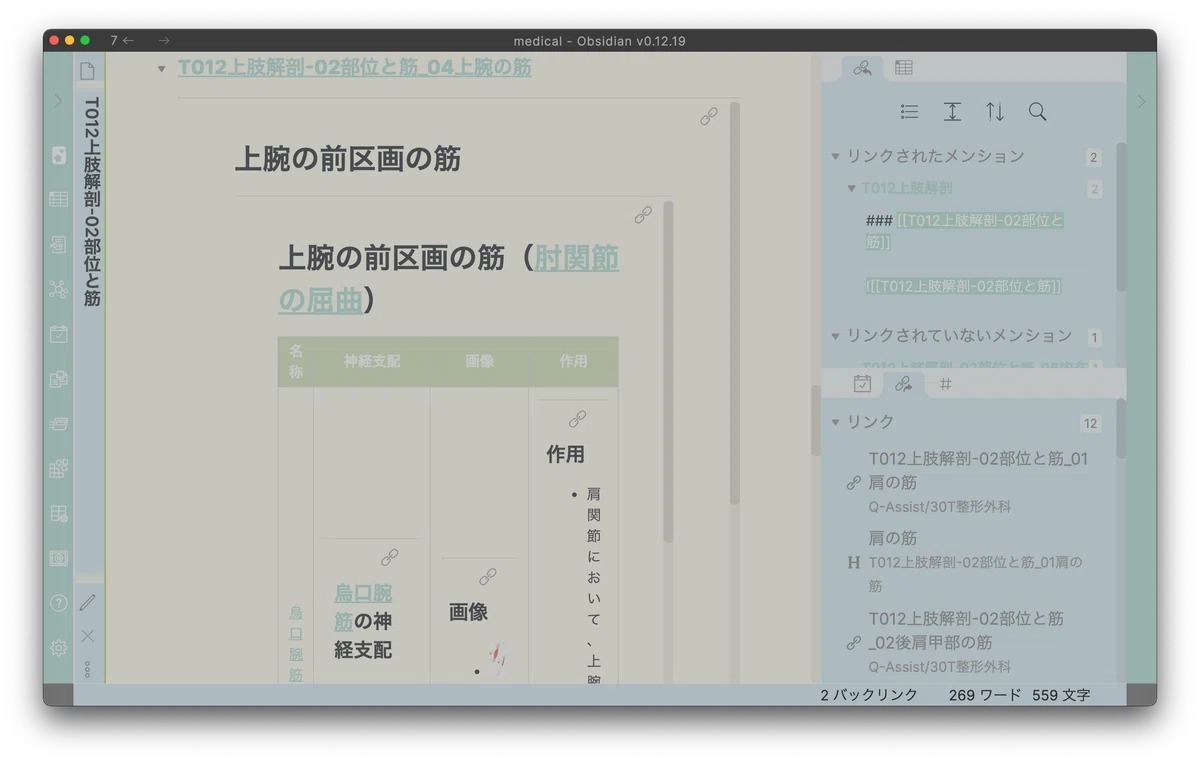
Task: Open T012上肢解剖-02部位と筋_04上腕の筋 link
Action: (355, 68)
